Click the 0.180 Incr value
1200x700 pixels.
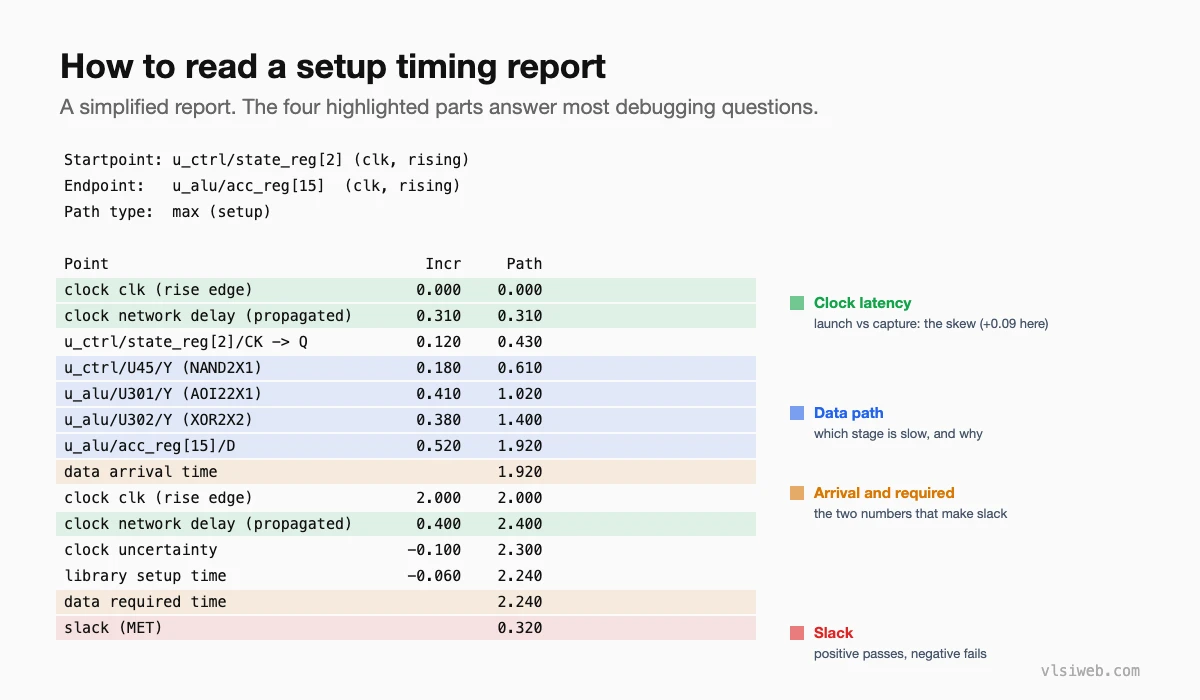coord(439,368)
